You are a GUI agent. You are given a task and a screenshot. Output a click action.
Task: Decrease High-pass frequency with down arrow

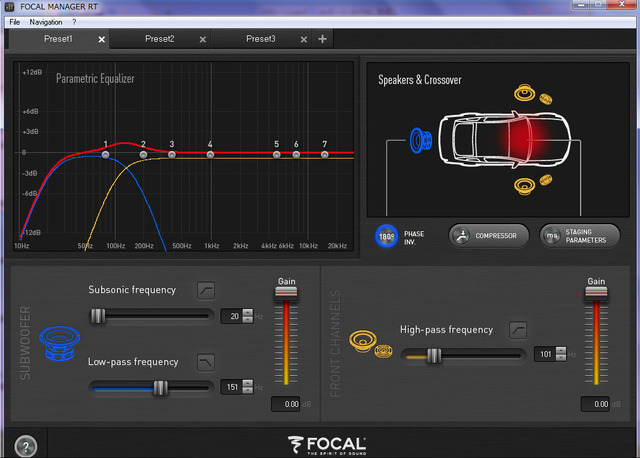coord(561,358)
